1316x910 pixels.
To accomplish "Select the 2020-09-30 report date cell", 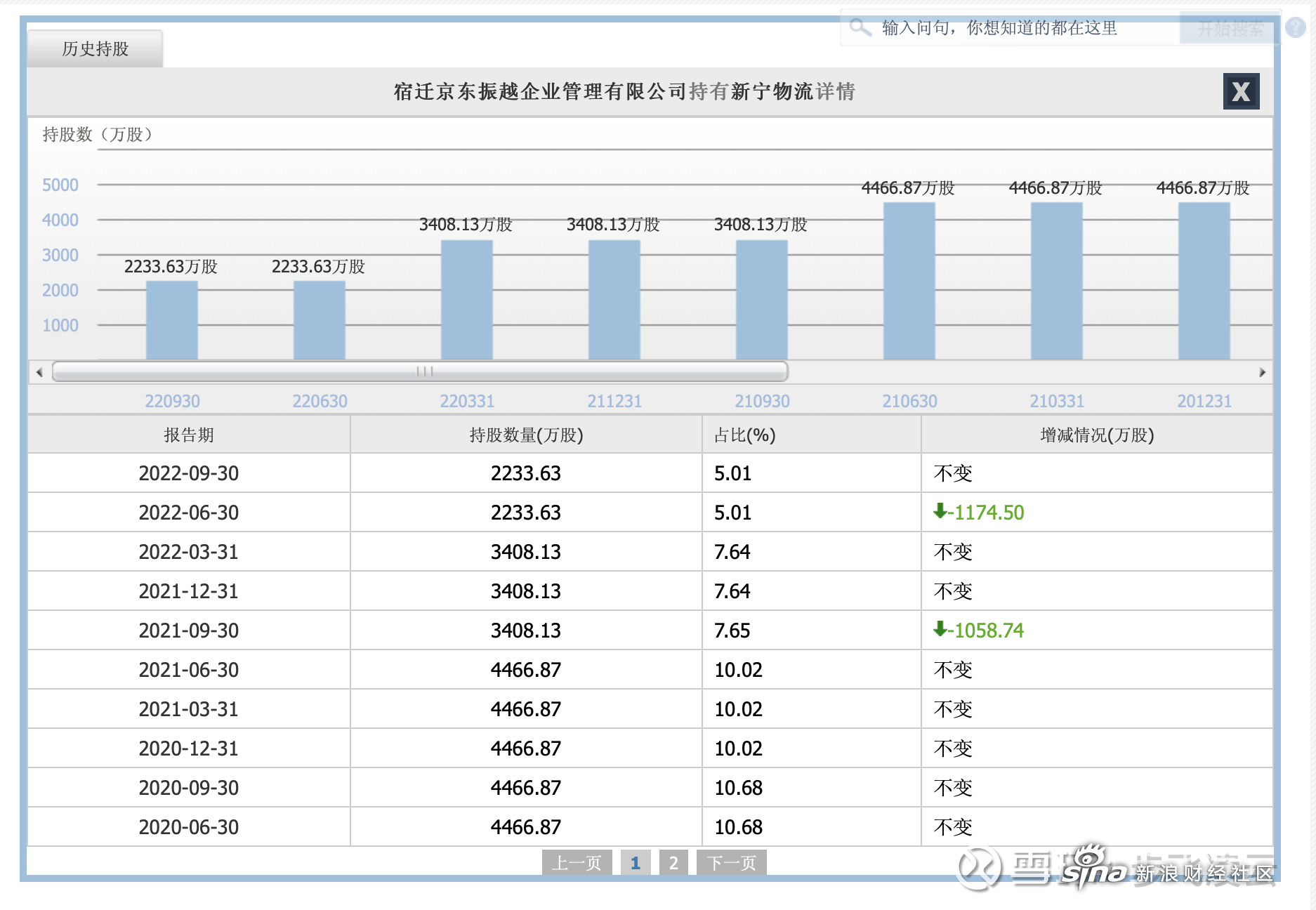I will (x=189, y=788).
